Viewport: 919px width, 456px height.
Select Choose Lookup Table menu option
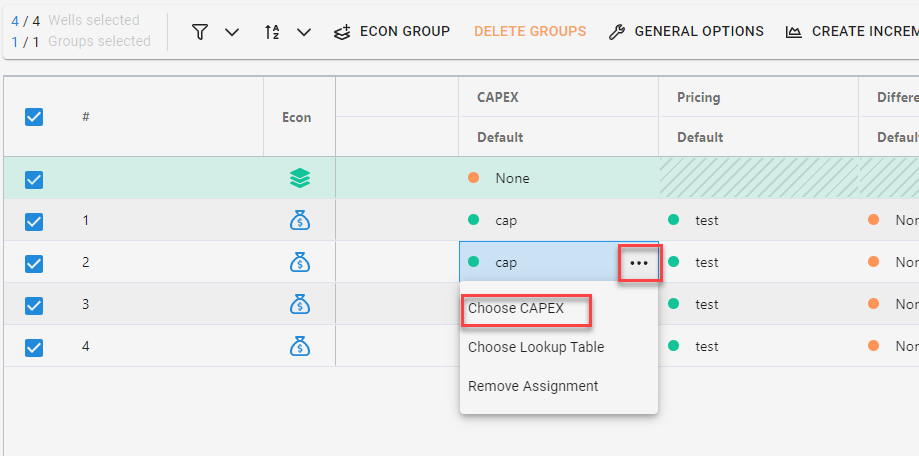(536, 347)
